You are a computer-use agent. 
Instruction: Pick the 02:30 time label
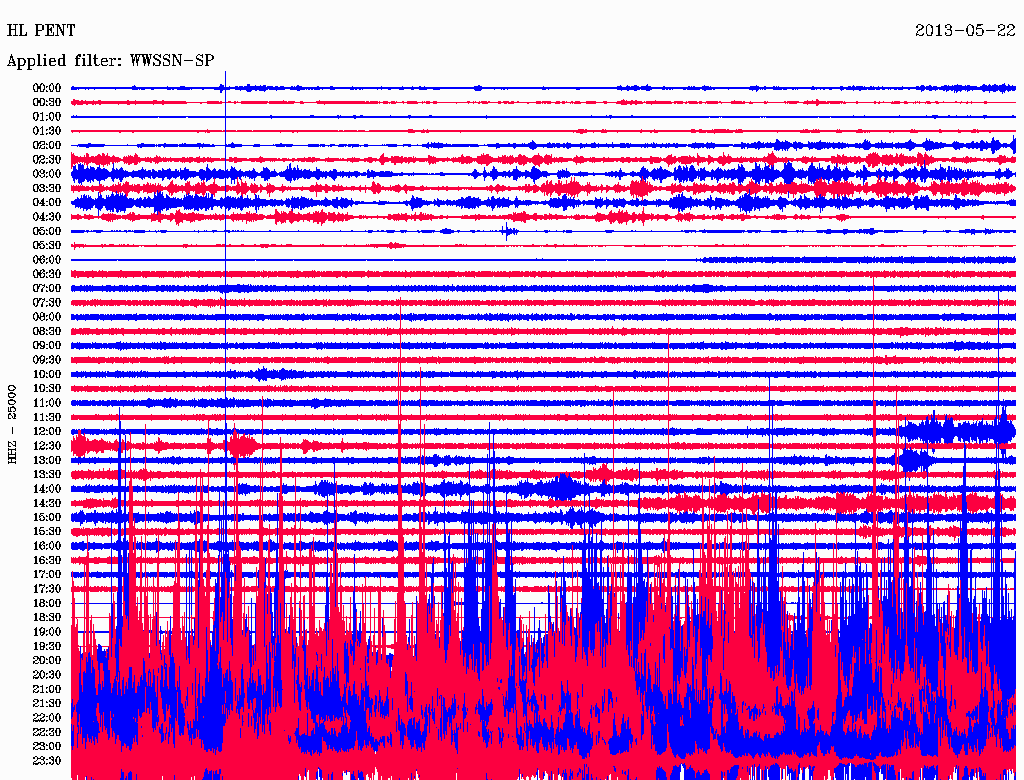[x=47, y=159]
